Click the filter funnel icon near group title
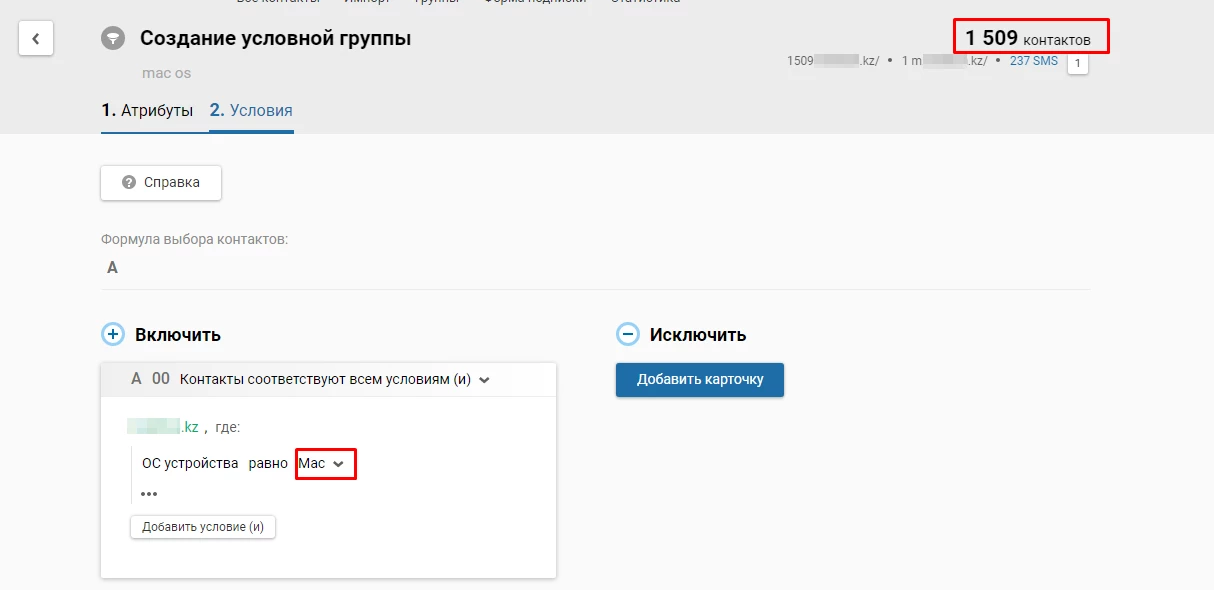This screenshot has height=590, width=1214. point(113,38)
